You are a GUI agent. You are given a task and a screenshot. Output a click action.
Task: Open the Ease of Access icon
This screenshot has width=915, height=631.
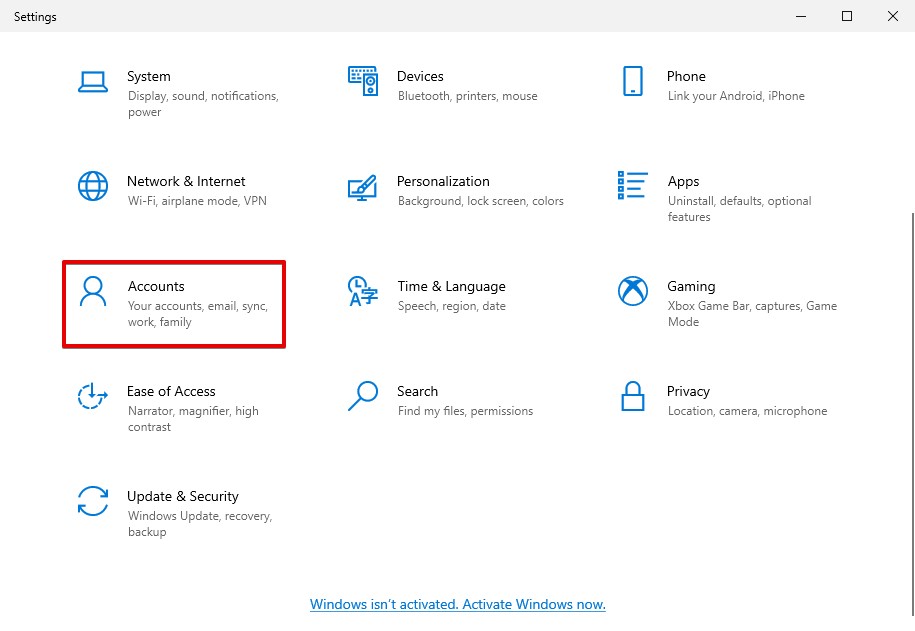click(92, 396)
